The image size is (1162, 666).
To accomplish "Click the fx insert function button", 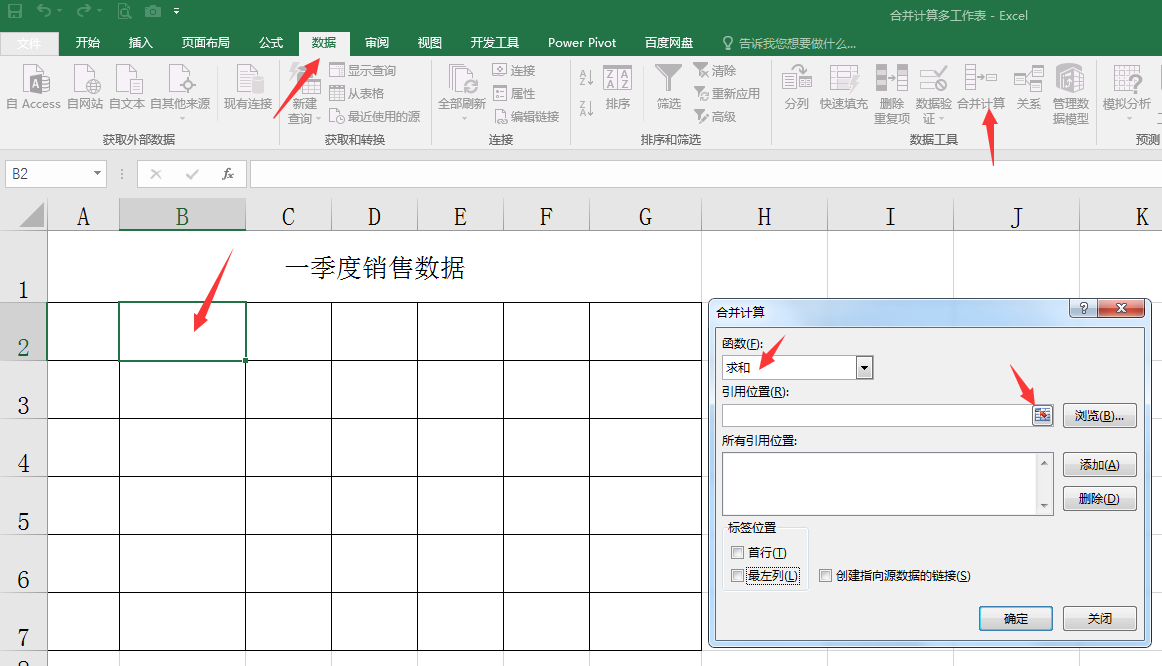I will tap(228, 174).
